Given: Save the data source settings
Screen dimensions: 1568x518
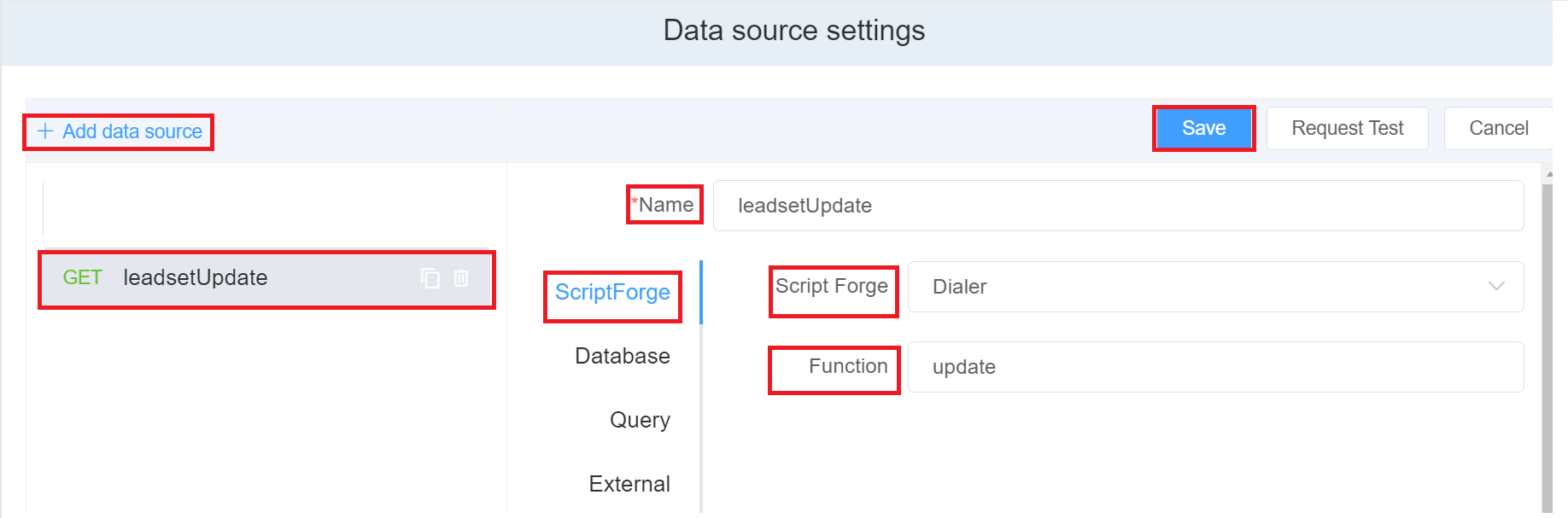Looking at the screenshot, I should [x=1203, y=128].
